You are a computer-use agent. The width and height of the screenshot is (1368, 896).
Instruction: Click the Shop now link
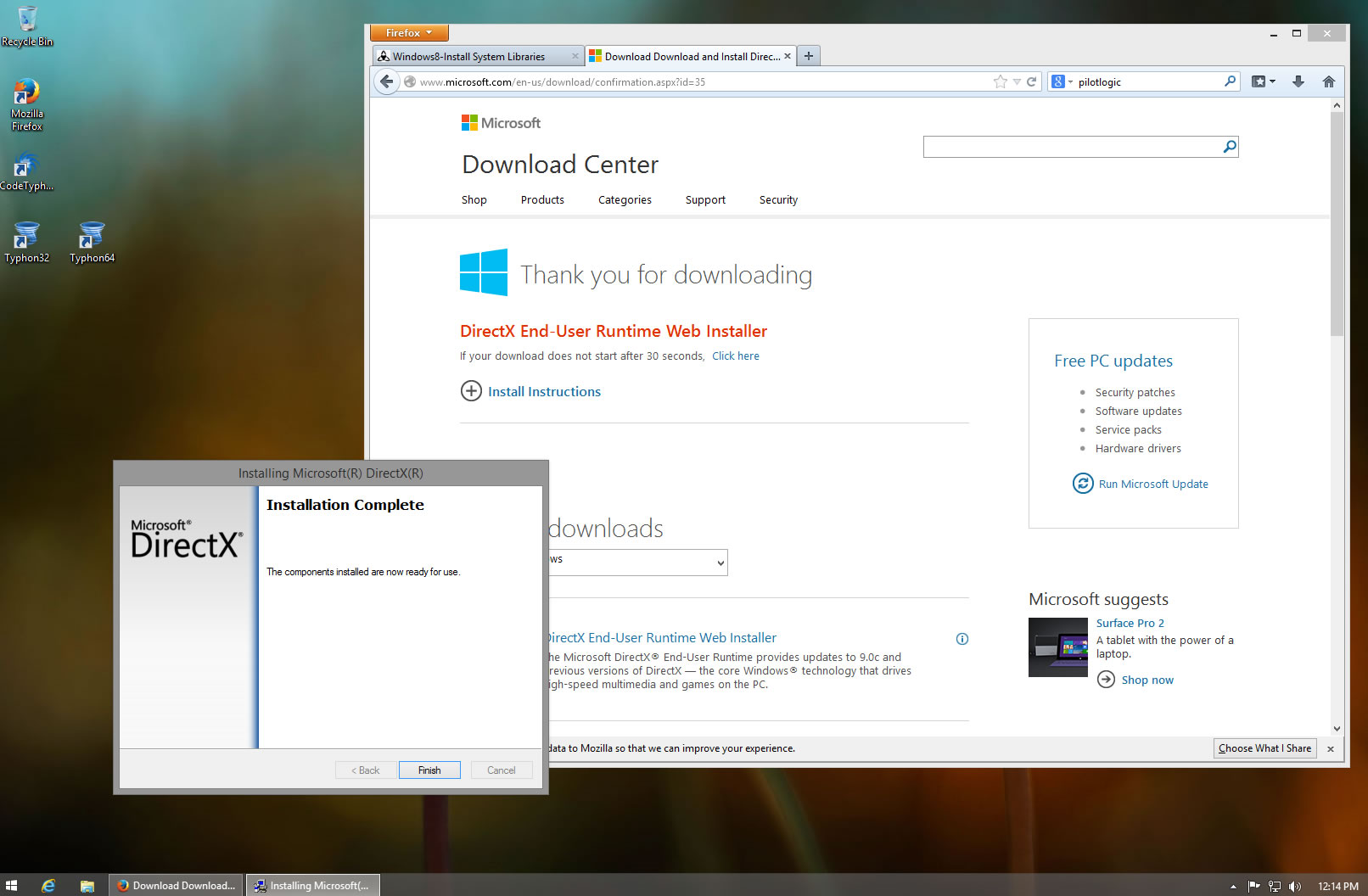pyautogui.click(x=1147, y=680)
